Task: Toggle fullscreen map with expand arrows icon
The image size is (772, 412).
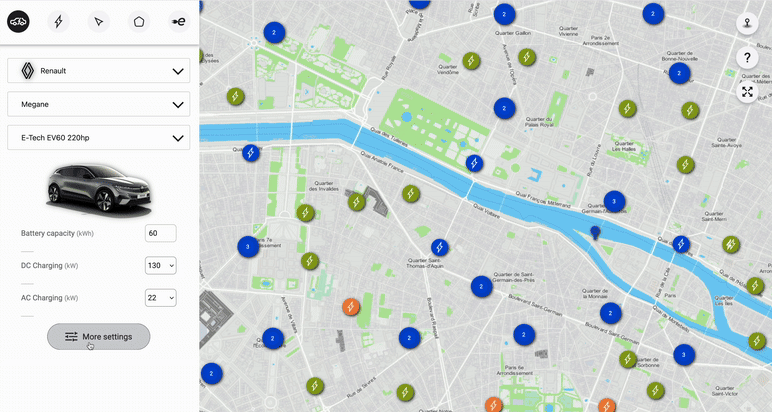Action: click(x=747, y=92)
